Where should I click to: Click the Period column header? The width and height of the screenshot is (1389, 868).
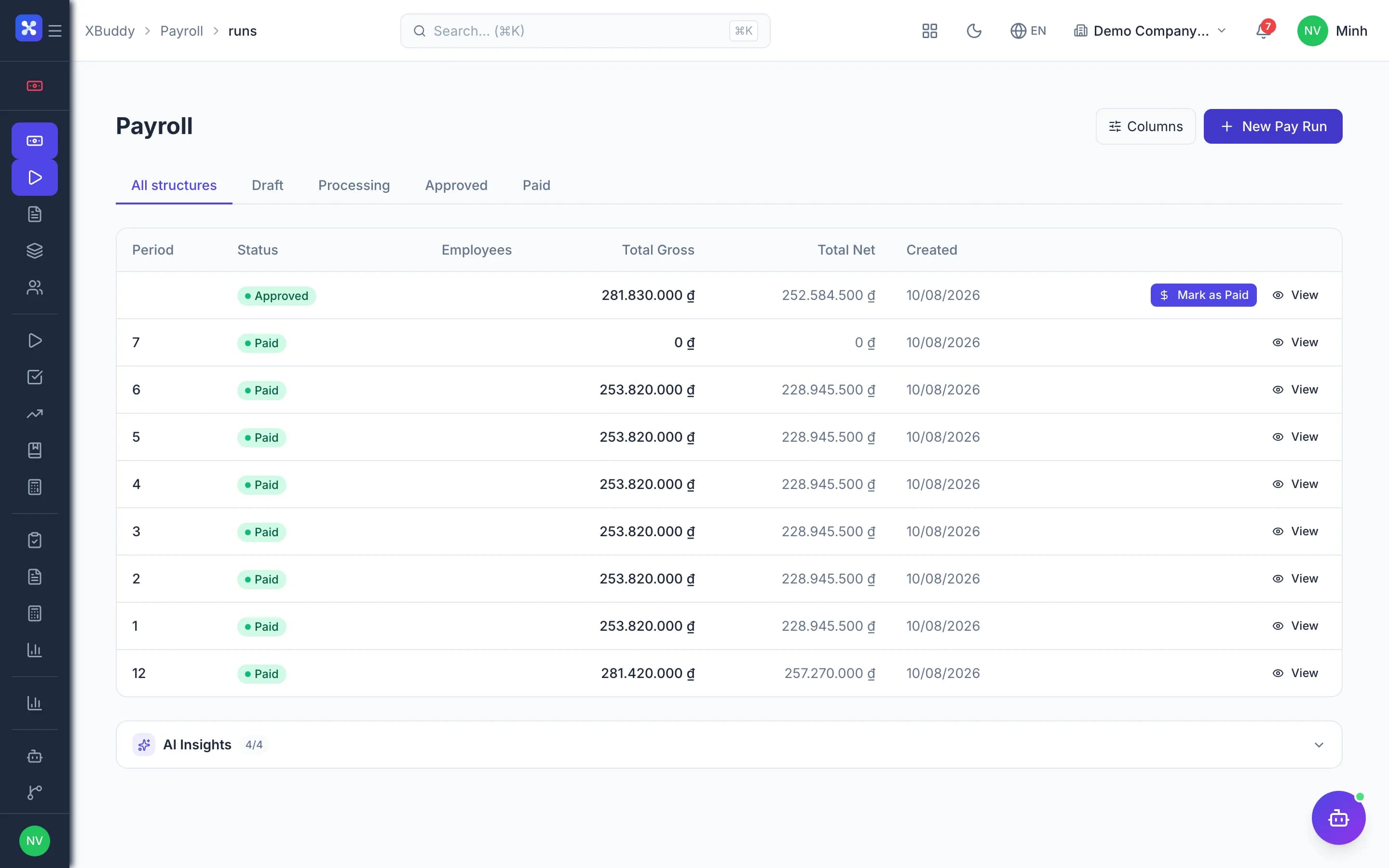point(153,250)
